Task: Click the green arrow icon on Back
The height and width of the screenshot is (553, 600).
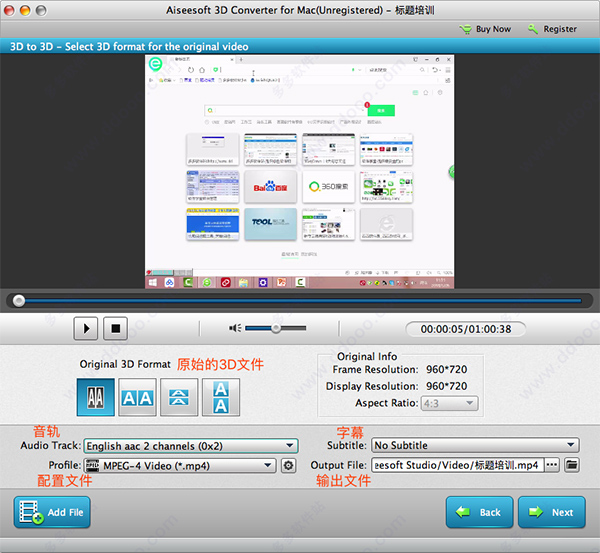Action: (x=463, y=512)
